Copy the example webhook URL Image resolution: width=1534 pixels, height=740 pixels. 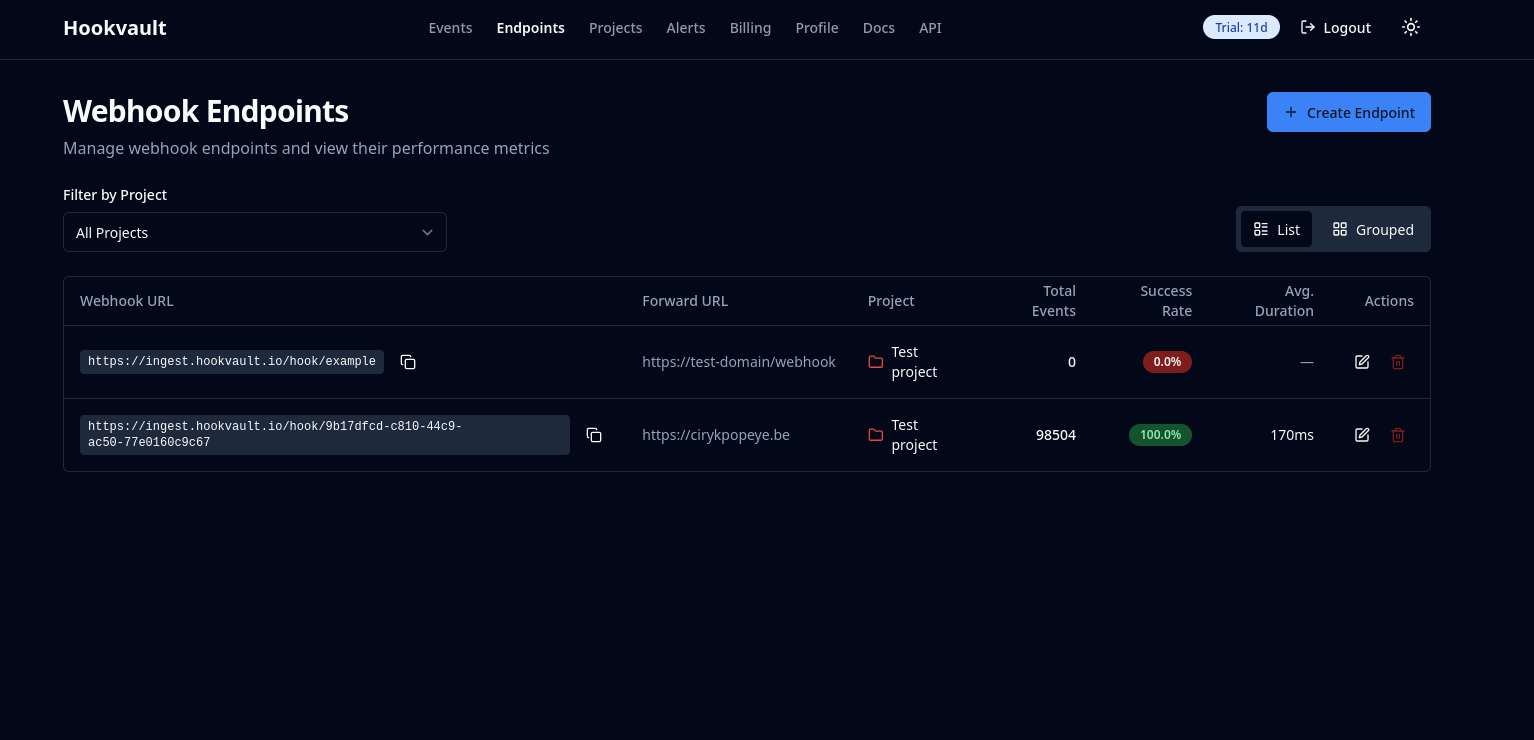(x=408, y=362)
